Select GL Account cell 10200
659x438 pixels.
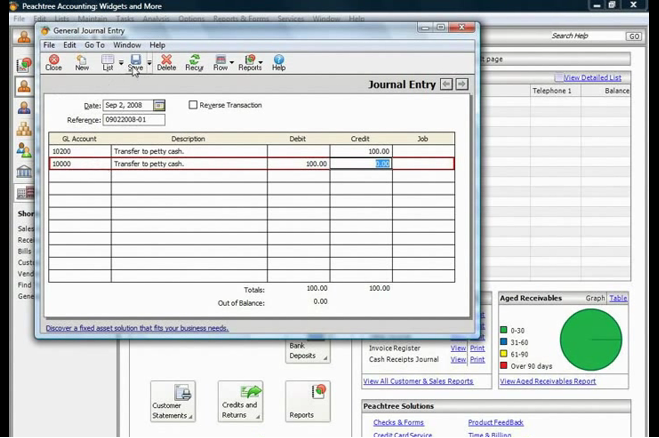coord(80,151)
